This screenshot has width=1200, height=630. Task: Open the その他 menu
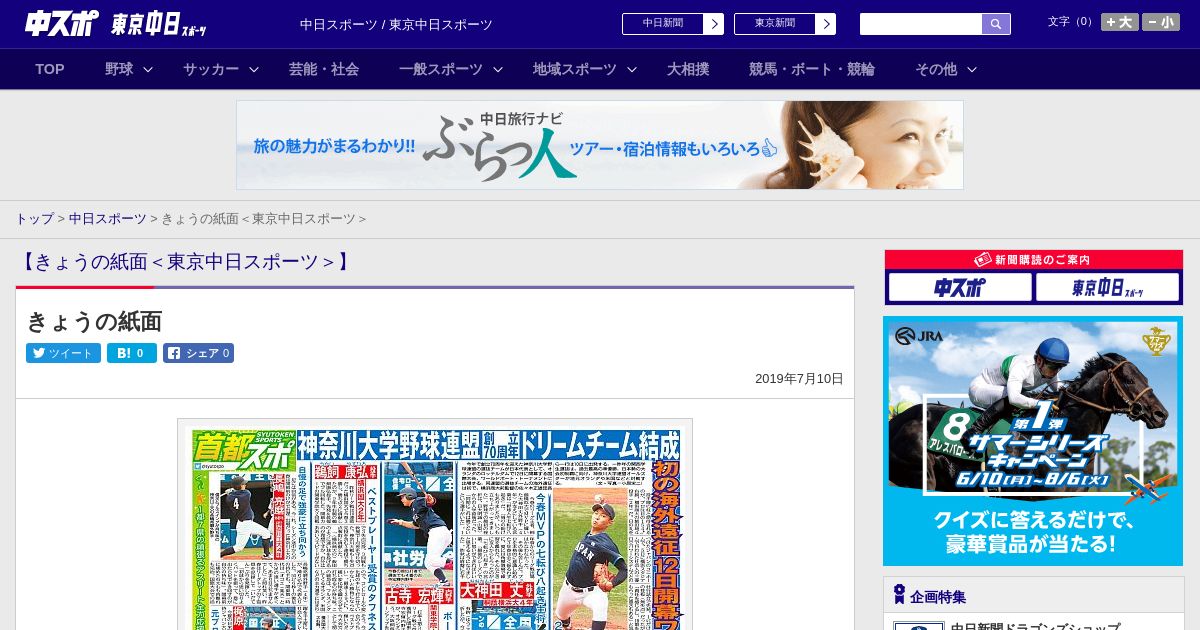[x=936, y=69]
